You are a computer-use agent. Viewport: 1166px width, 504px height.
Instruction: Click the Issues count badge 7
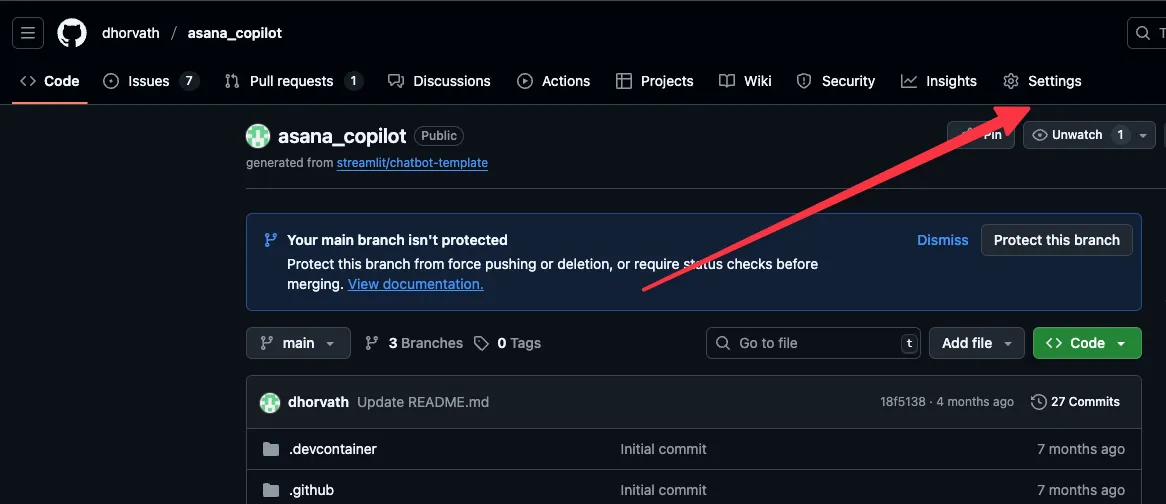(x=189, y=81)
